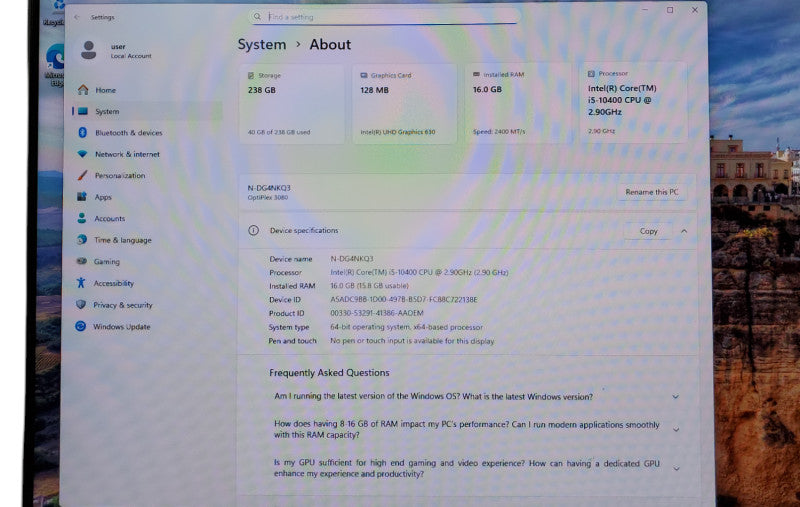Open the Storage 238 GB card

click(x=292, y=104)
